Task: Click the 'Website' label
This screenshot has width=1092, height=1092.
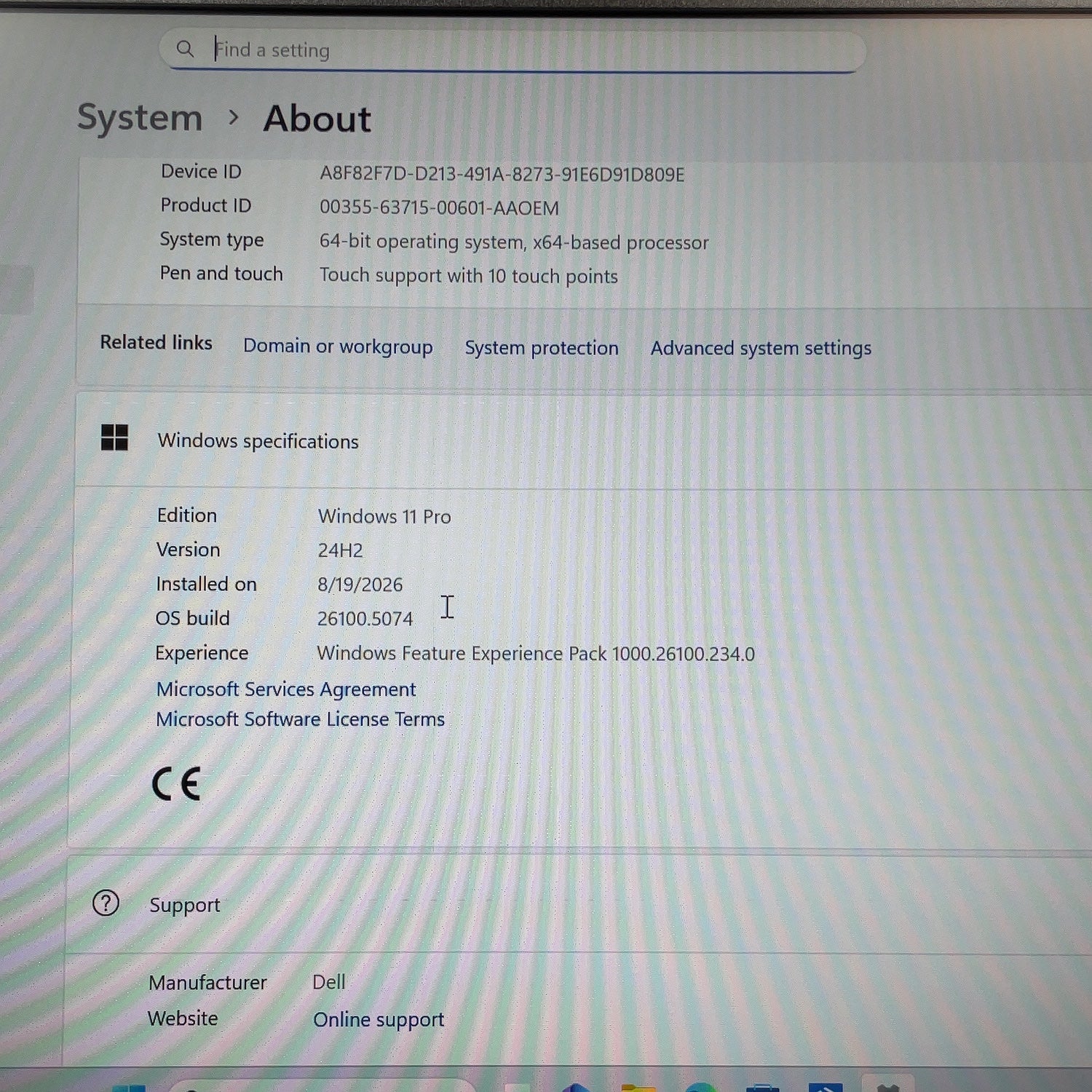Action: 183,1018
